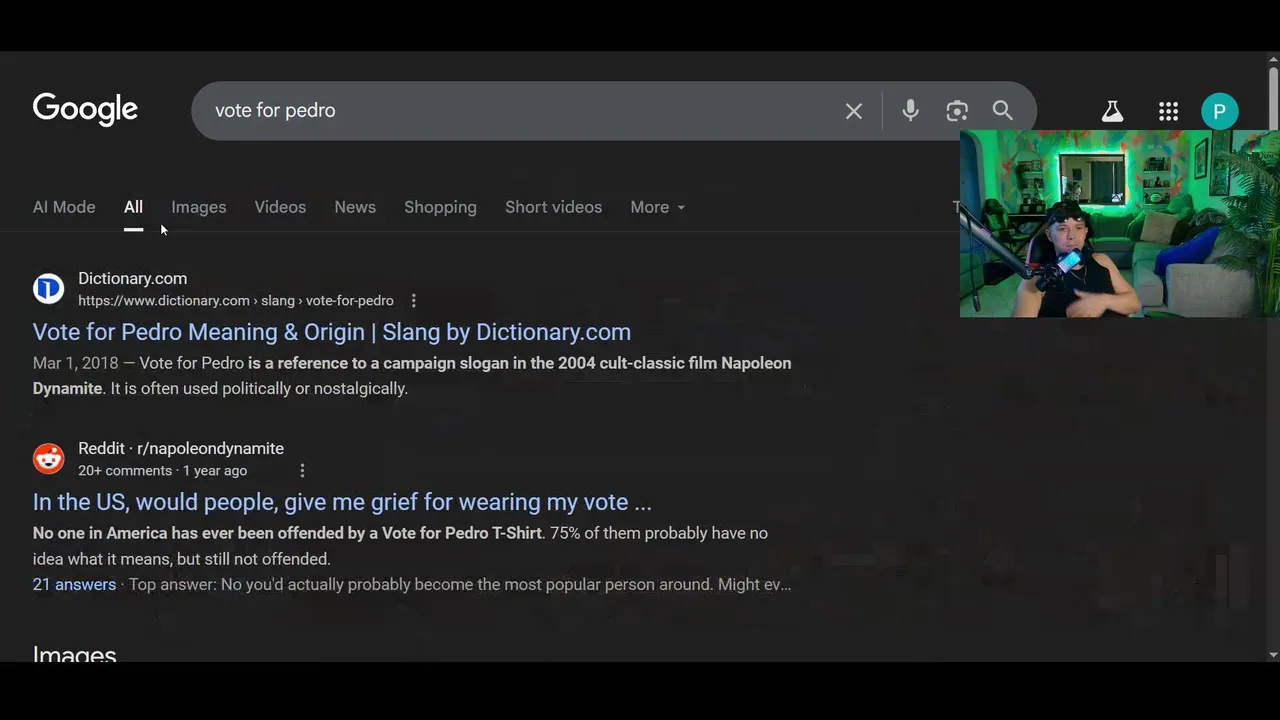Switch to AI Mode tab
Viewport: 1280px width, 720px height.
point(64,207)
